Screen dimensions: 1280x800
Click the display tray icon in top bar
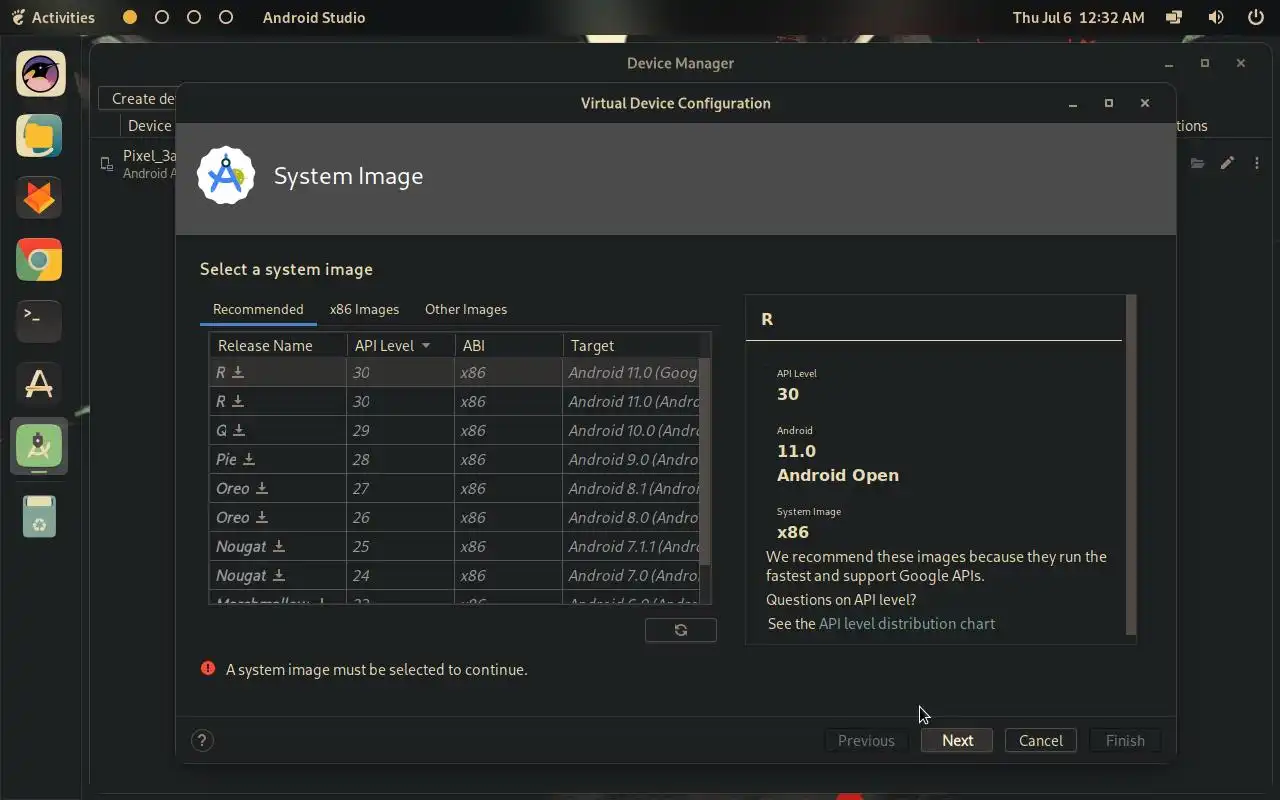(x=1174, y=17)
